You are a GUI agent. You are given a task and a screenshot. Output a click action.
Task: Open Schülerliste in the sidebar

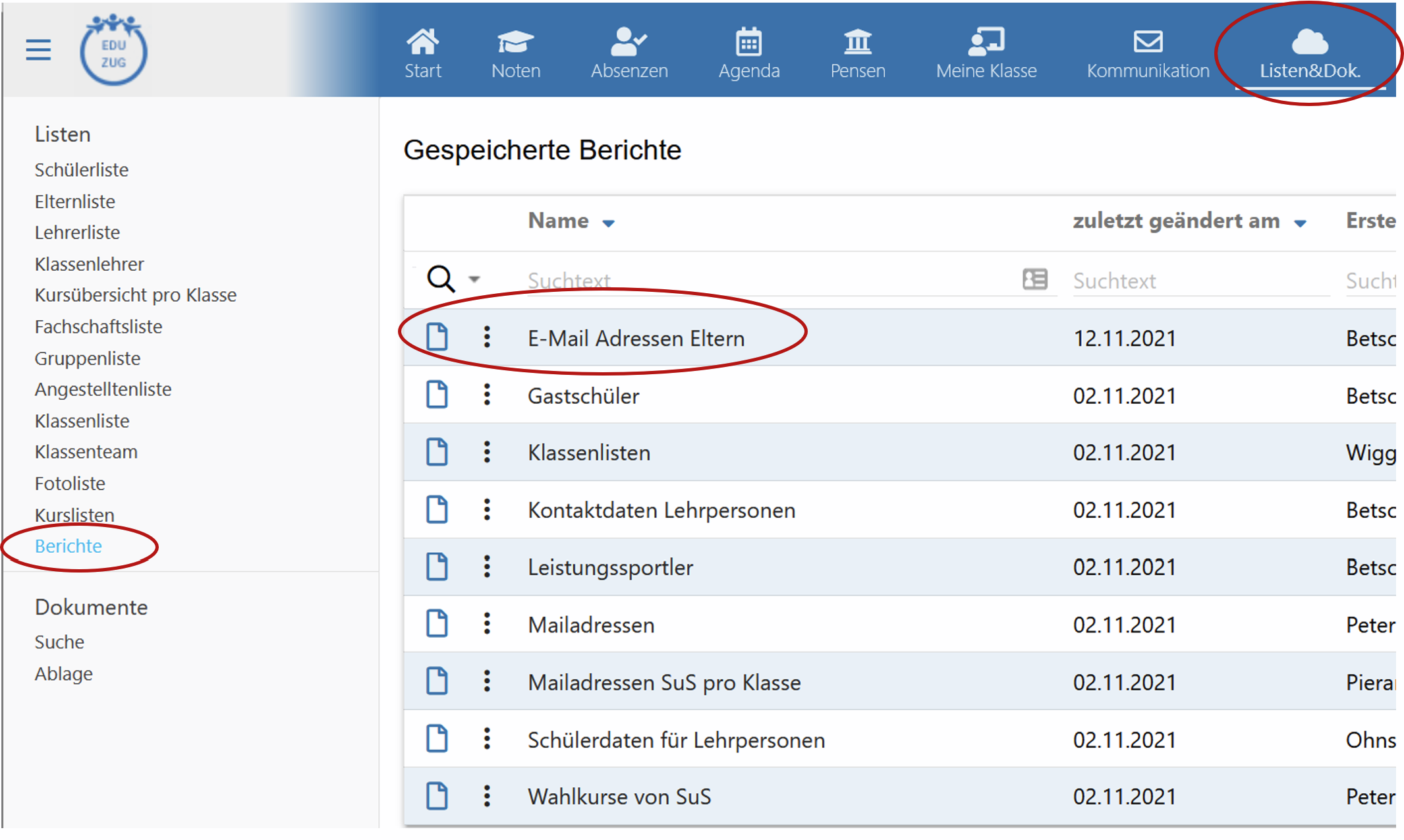point(82,170)
